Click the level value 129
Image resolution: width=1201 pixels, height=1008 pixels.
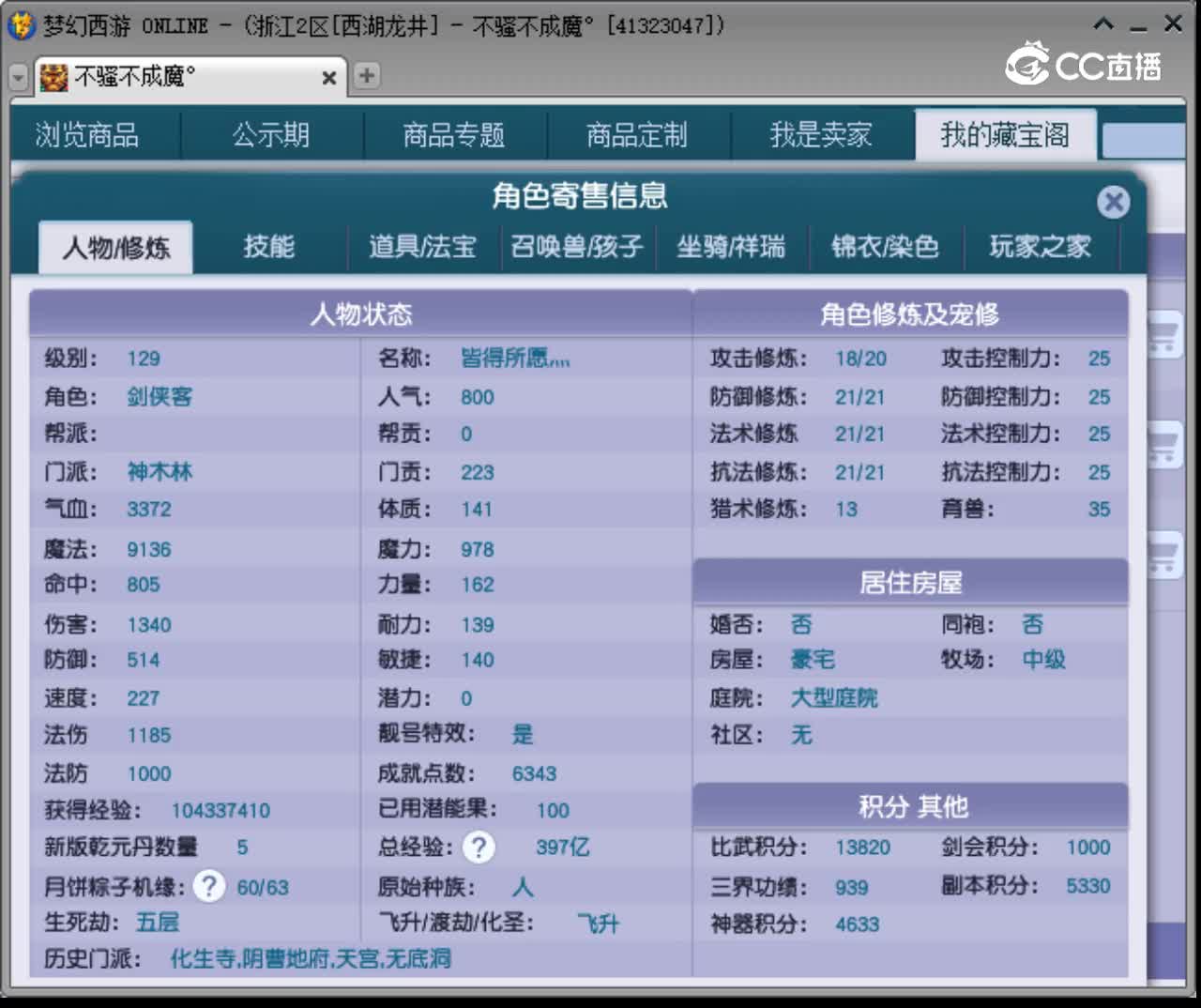pyautogui.click(x=144, y=359)
